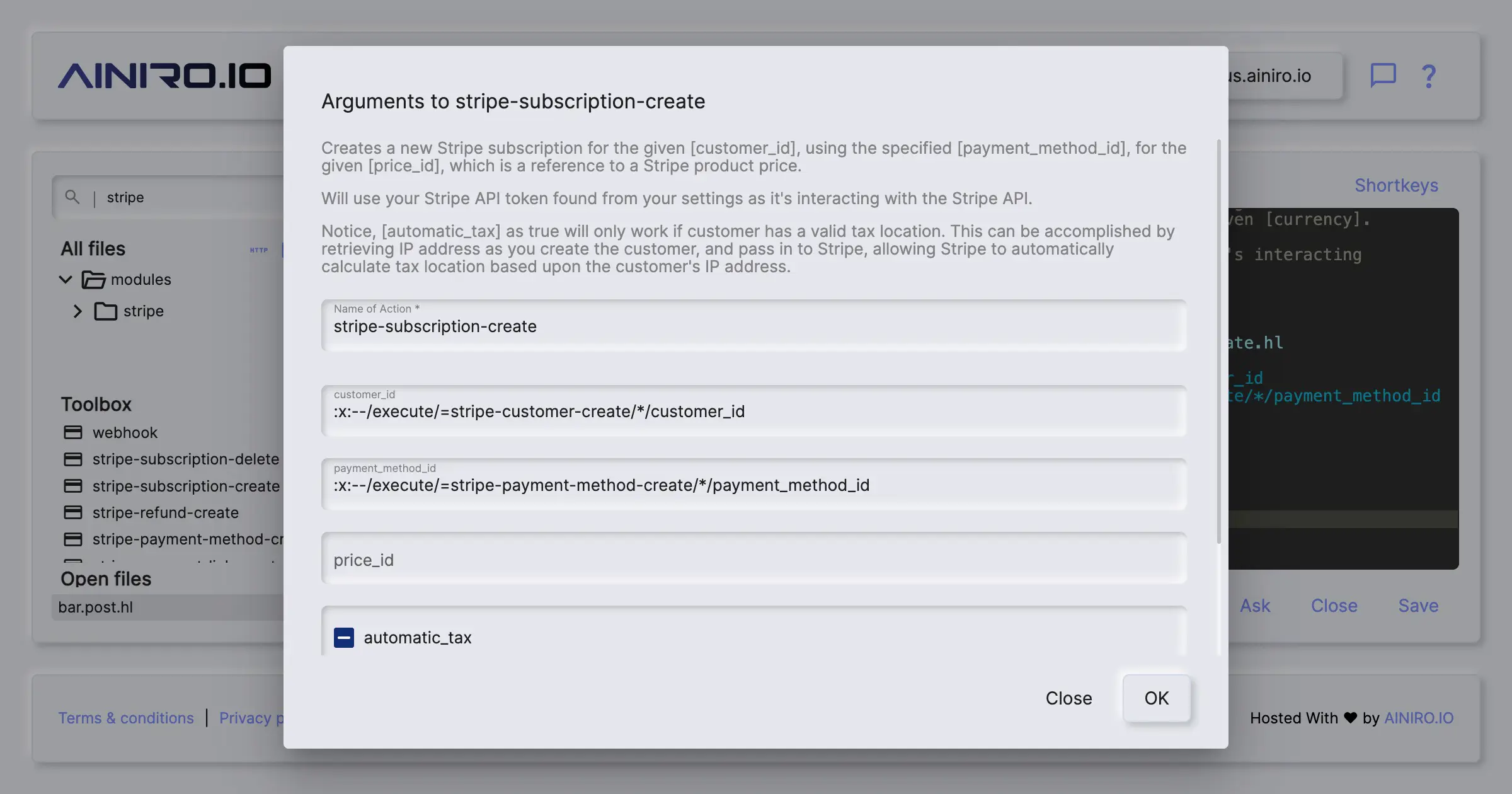Screen dimensions: 1512x794
Task: Open stripe-subscription-delete from the Toolbox
Action: pos(185,459)
